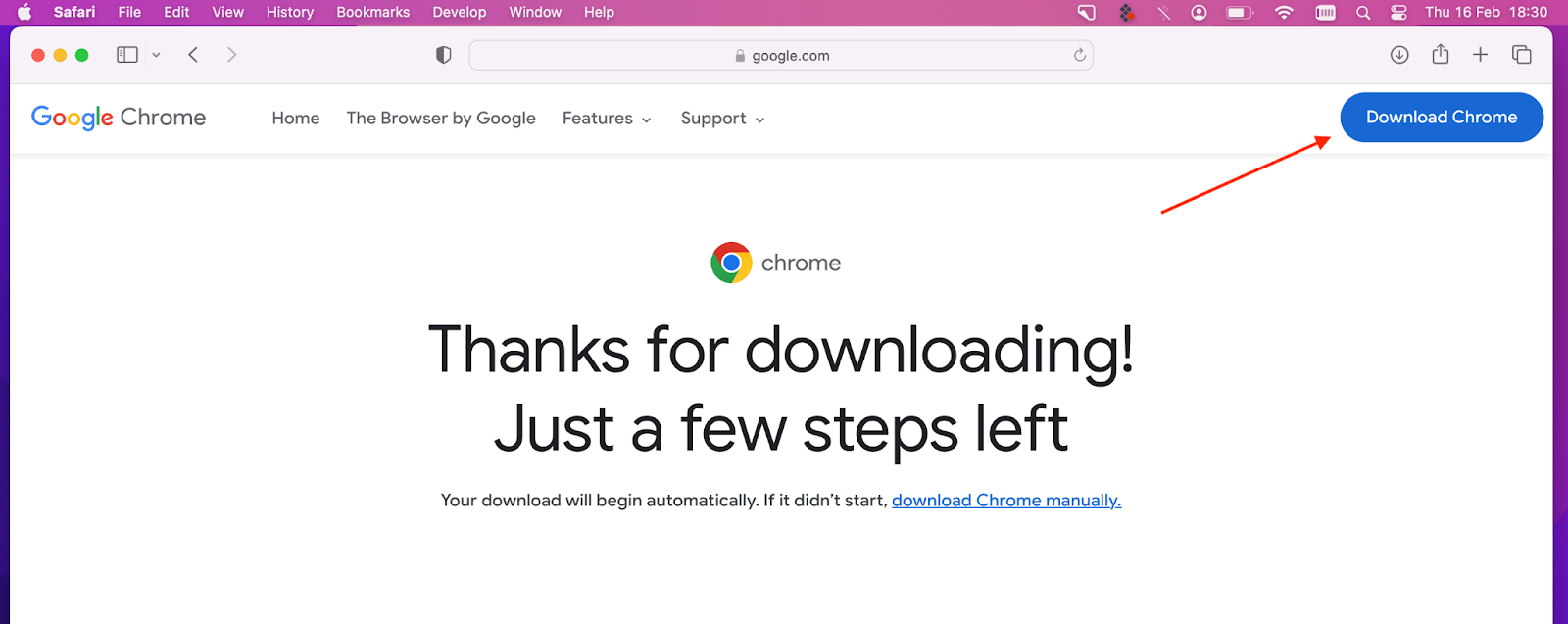The width and height of the screenshot is (1568, 624).
Task: Open the File menu
Action: coord(129,12)
